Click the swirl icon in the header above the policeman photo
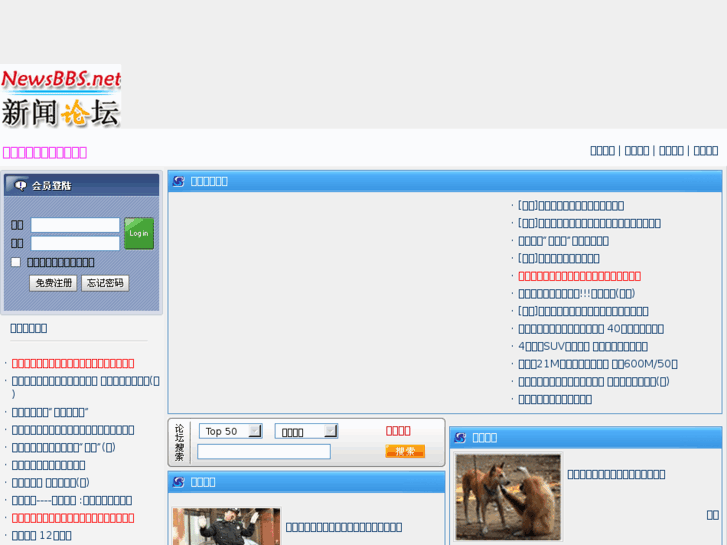Image resolution: width=727 pixels, height=545 pixels. [179, 482]
